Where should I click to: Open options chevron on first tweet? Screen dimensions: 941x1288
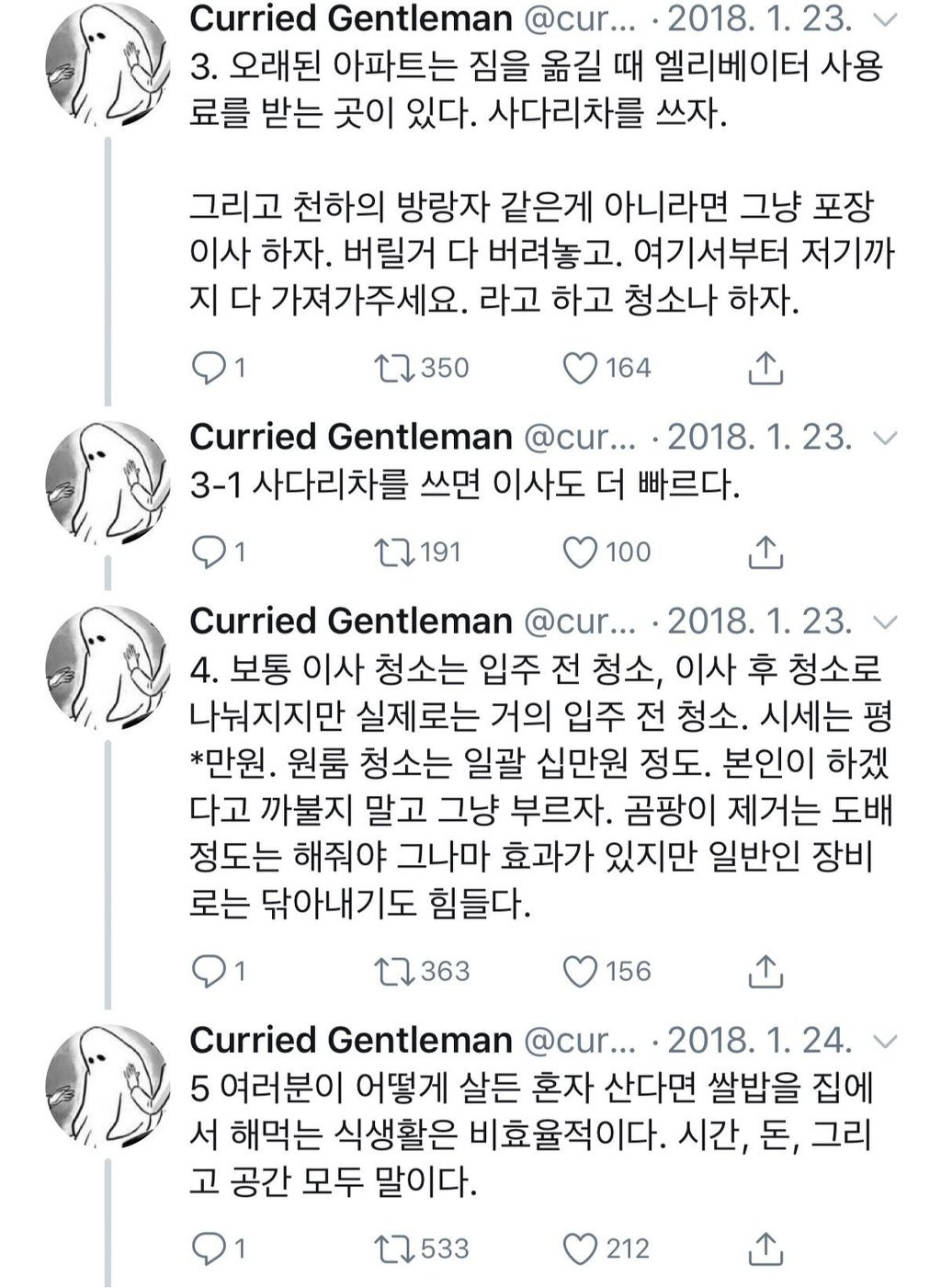tap(884, 19)
